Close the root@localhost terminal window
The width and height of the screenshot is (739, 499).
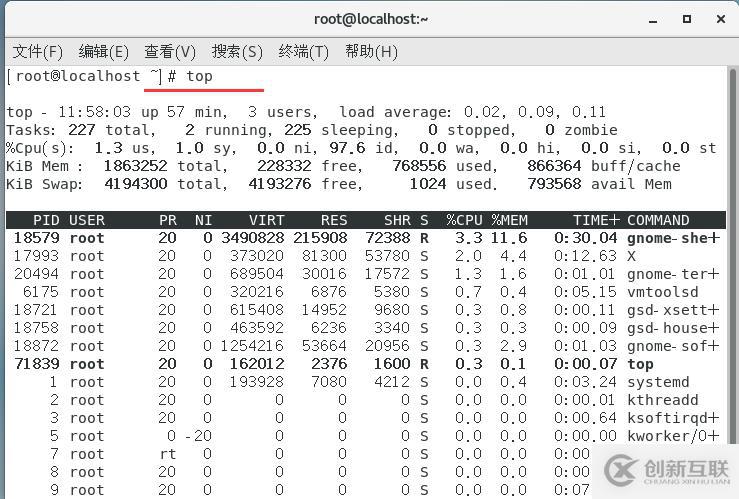click(x=721, y=19)
